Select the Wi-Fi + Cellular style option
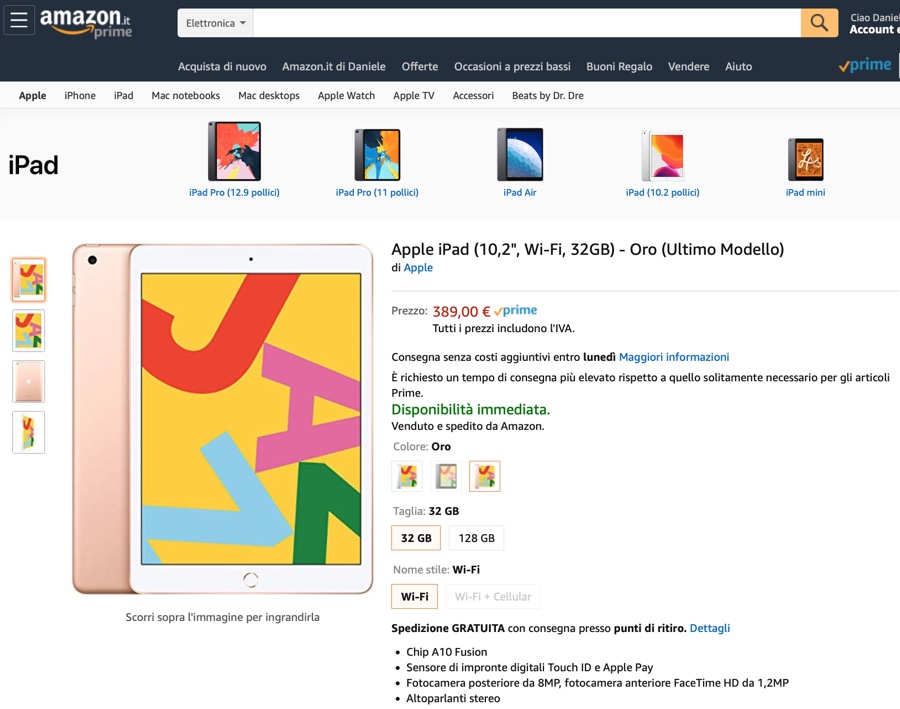 pos(493,596)
